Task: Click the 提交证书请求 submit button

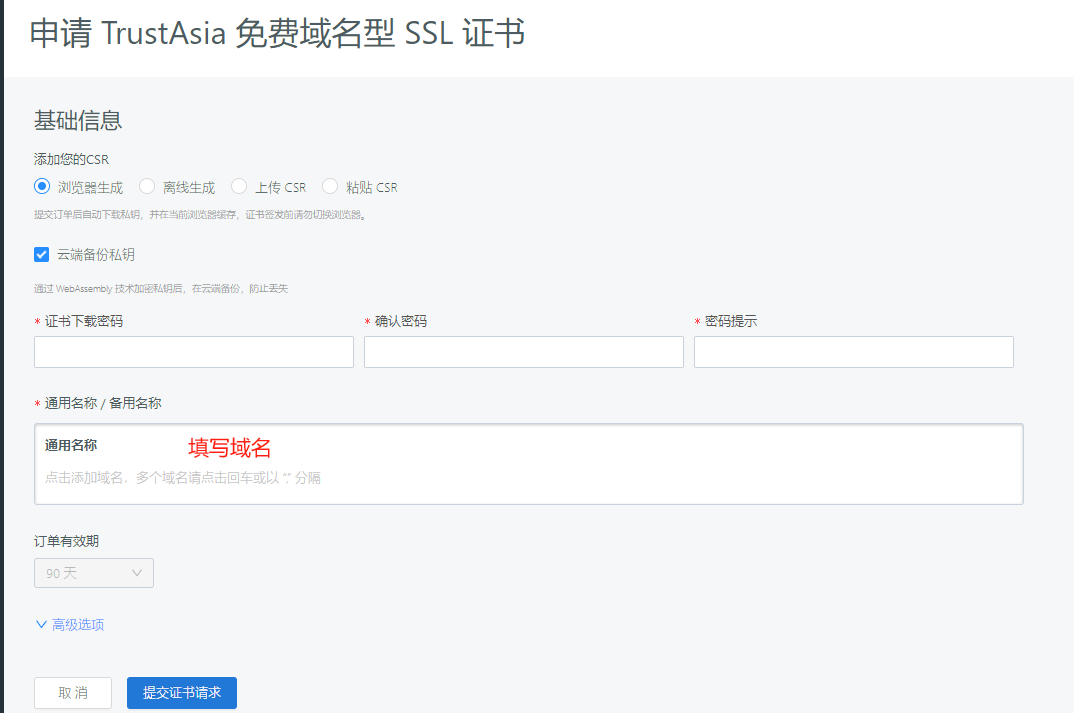Action: (x=181, y=692)
